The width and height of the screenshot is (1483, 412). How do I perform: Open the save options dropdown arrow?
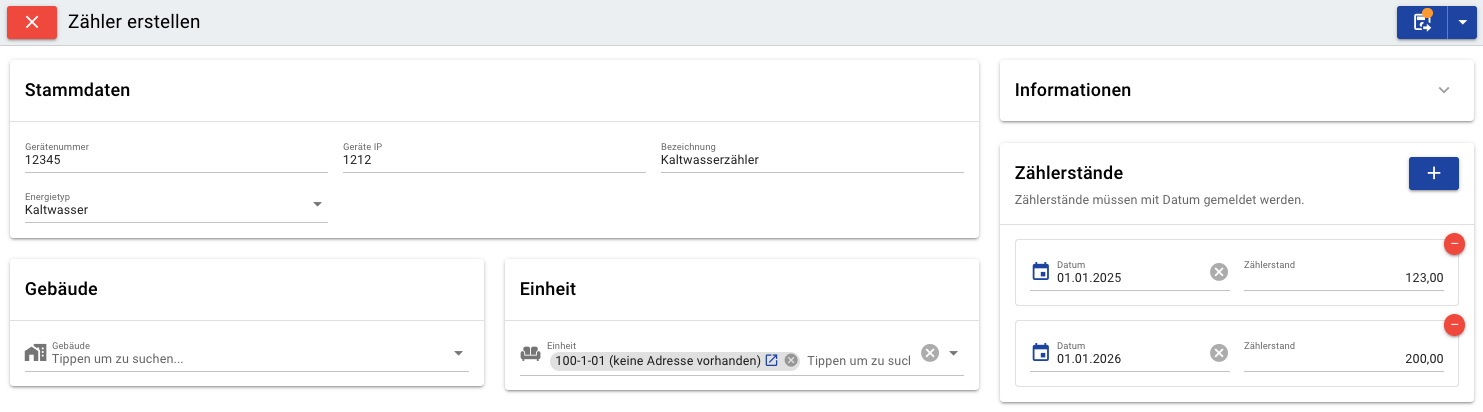tap(1461, 22)
